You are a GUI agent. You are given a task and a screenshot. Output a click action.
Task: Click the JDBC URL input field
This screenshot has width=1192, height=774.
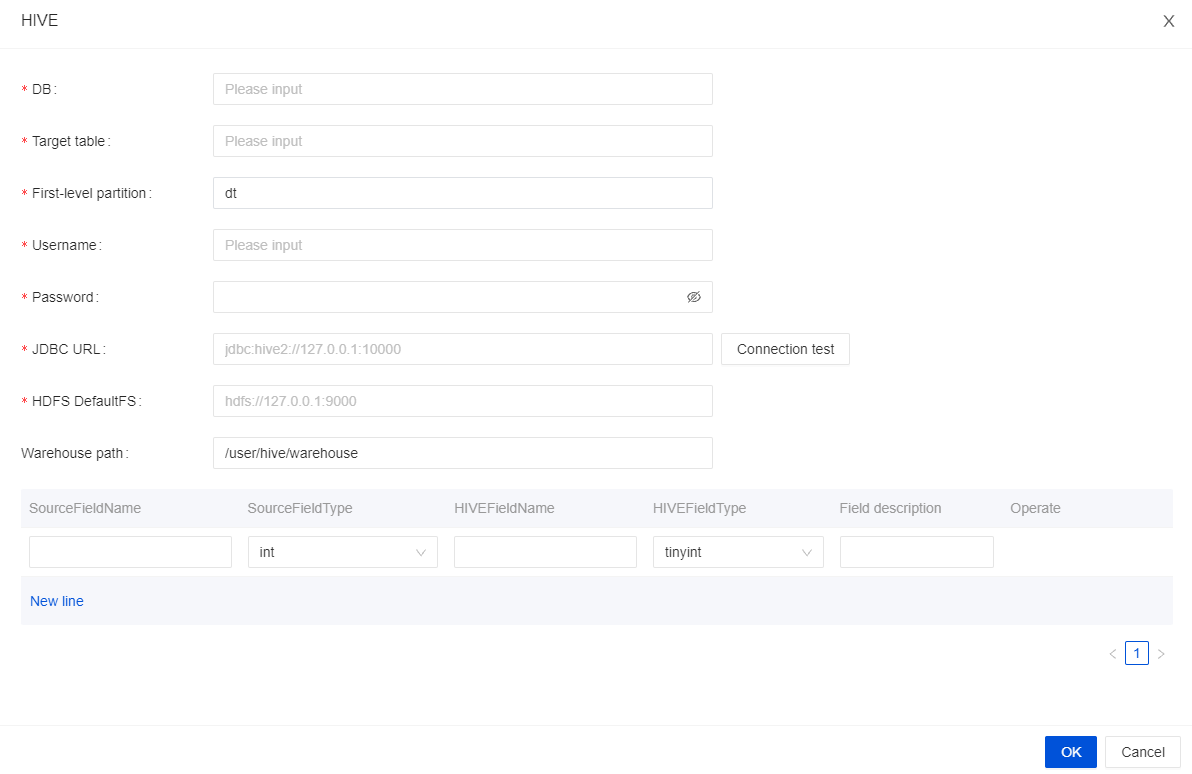[462, 349]
